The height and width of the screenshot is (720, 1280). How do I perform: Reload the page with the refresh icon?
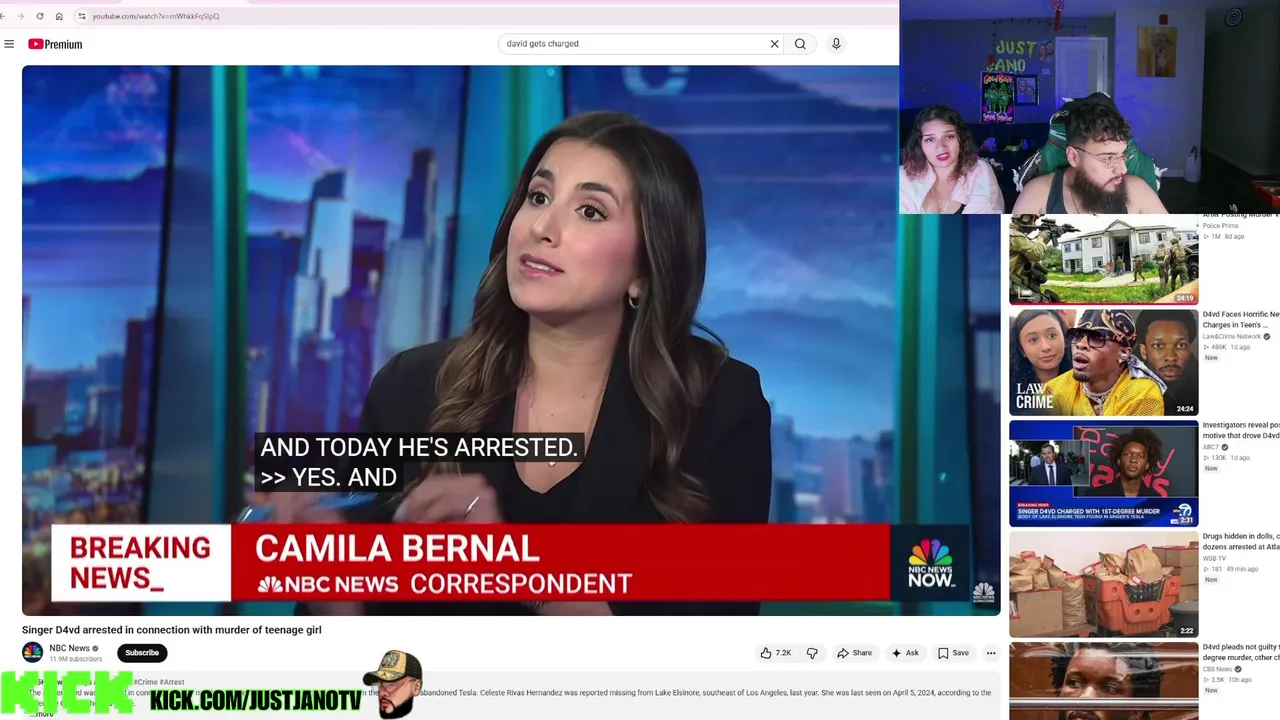(40, 16)
